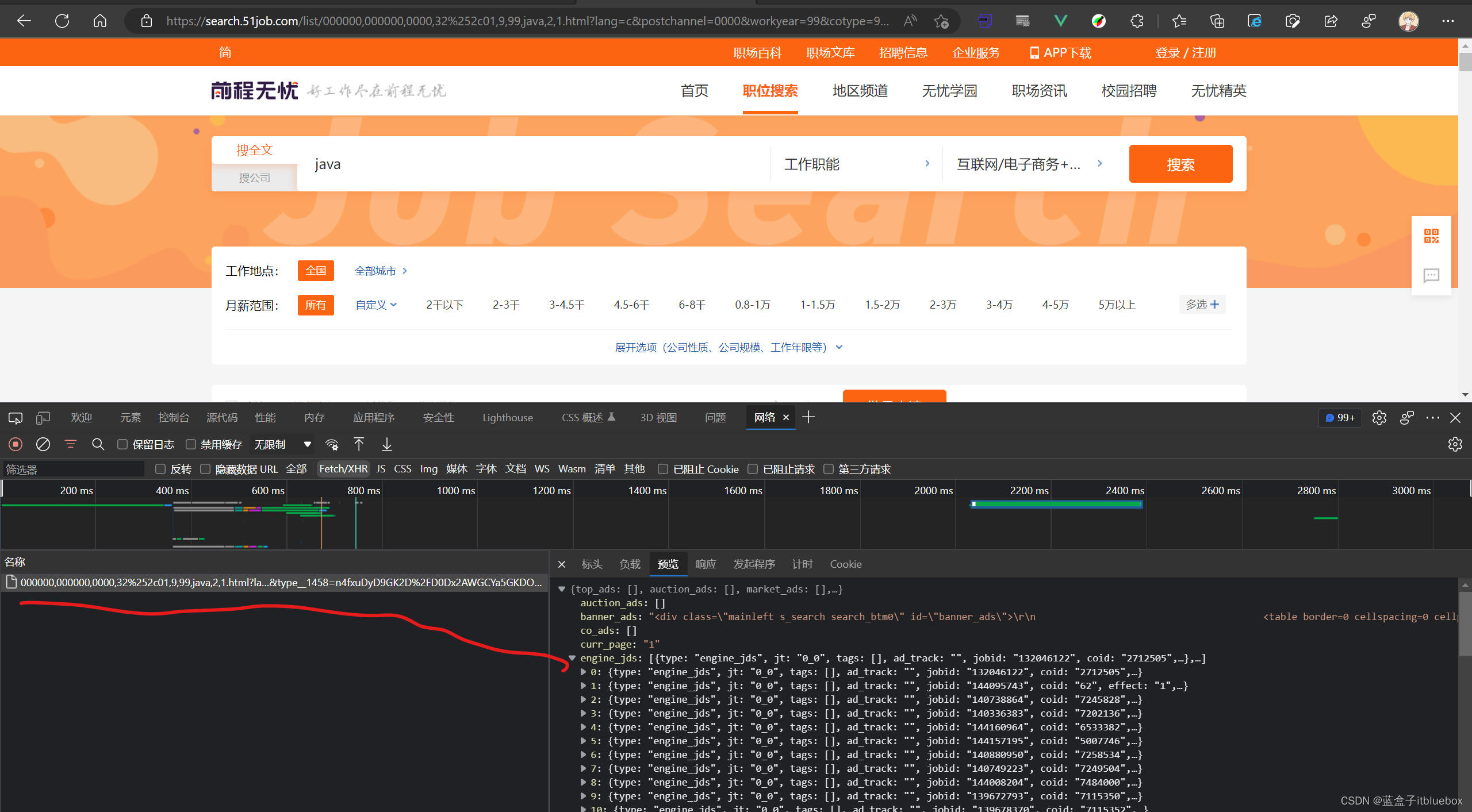The image size is (1472, 812).
Task: Click the DevTools record network log button
Action: (16, 444)
